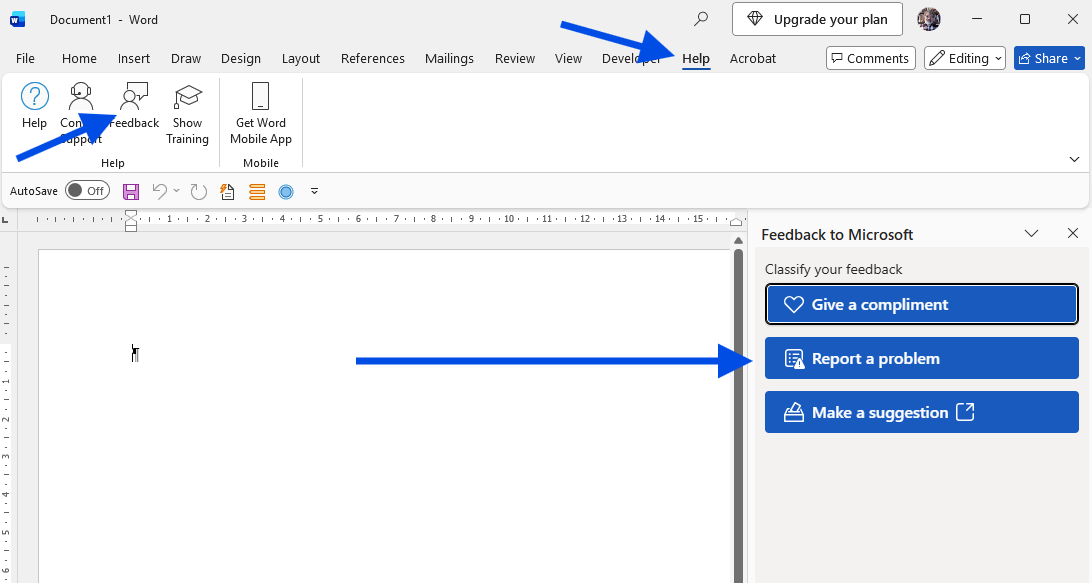Click the vertical document scrollbar

[x=738, y=415]
